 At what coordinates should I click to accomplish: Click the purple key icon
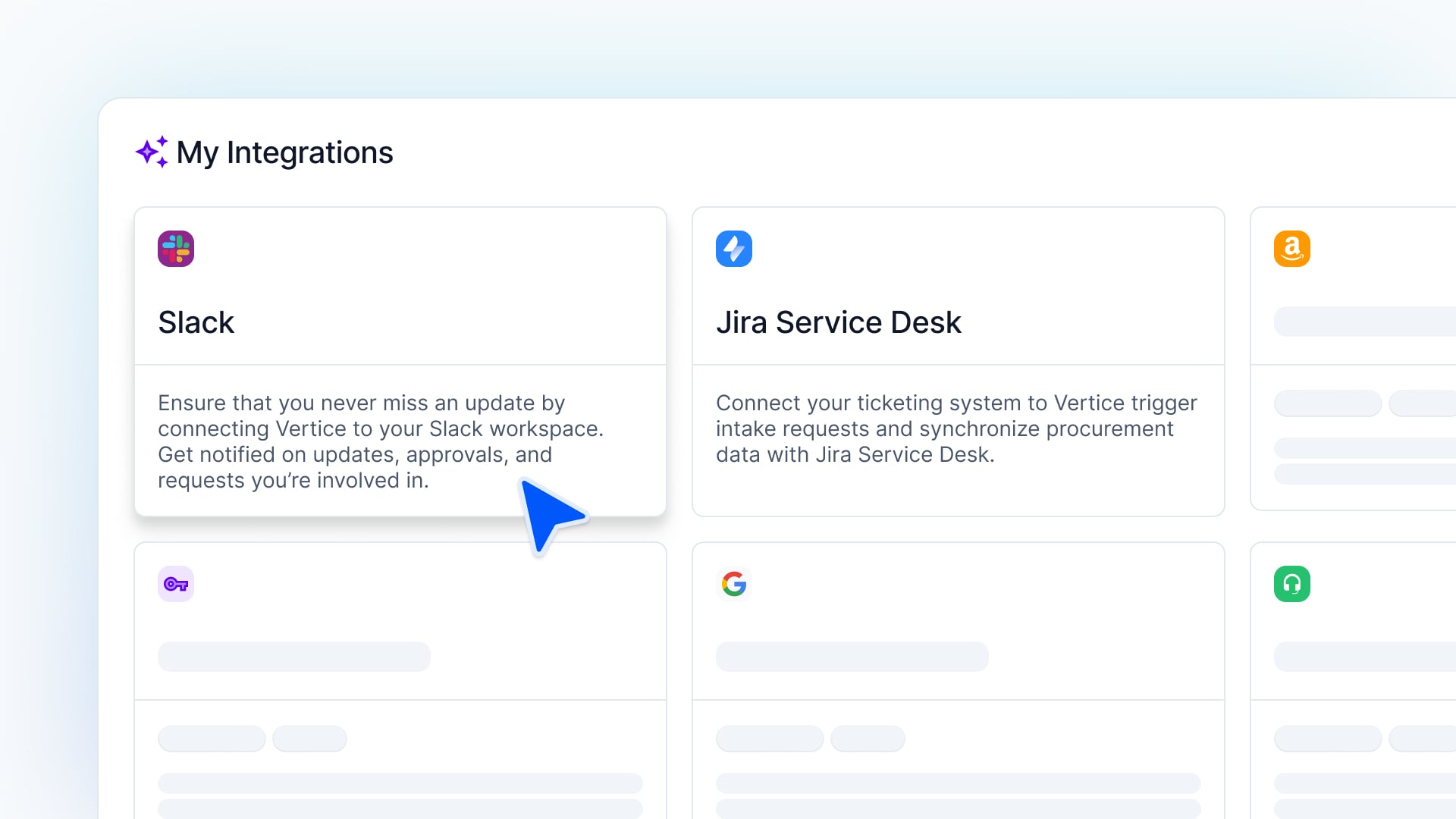[176, 584]
